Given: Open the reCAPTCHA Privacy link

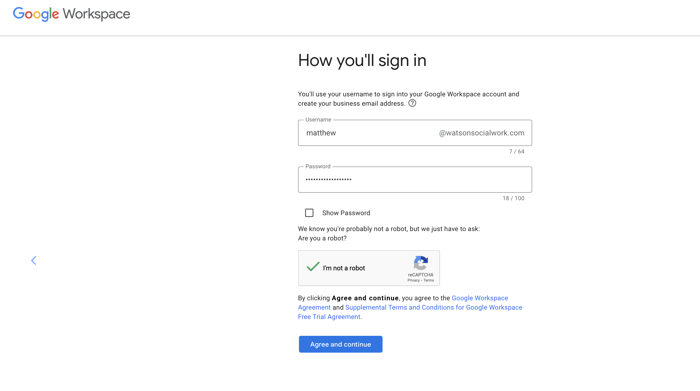Looking at the screenshot, I should click(413, 280).
